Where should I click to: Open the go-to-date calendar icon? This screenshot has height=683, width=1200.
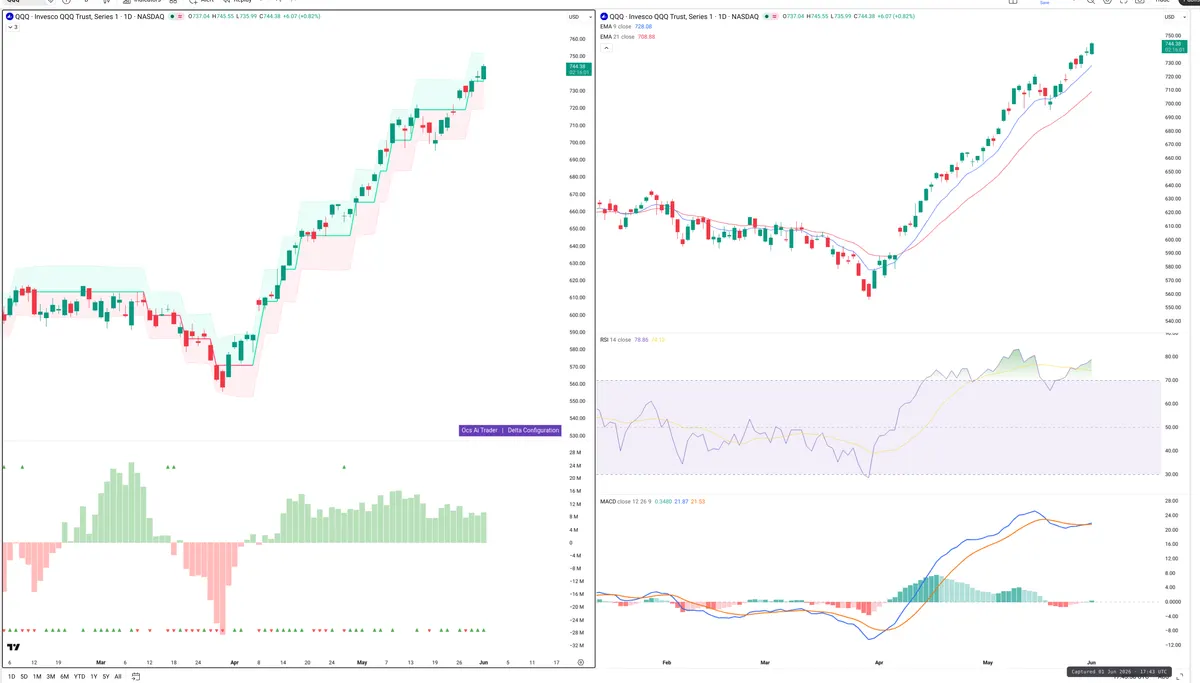(136, 677)
